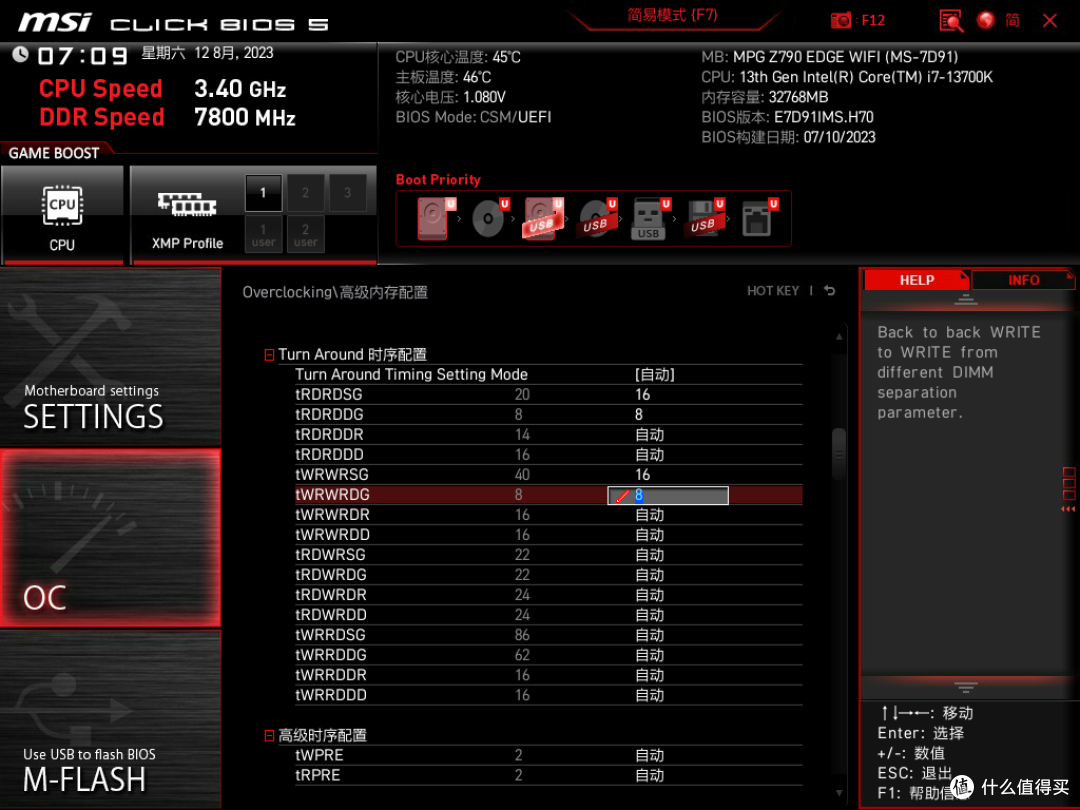
Task: Click the clock icon beside the time
Action: [20, 54]
